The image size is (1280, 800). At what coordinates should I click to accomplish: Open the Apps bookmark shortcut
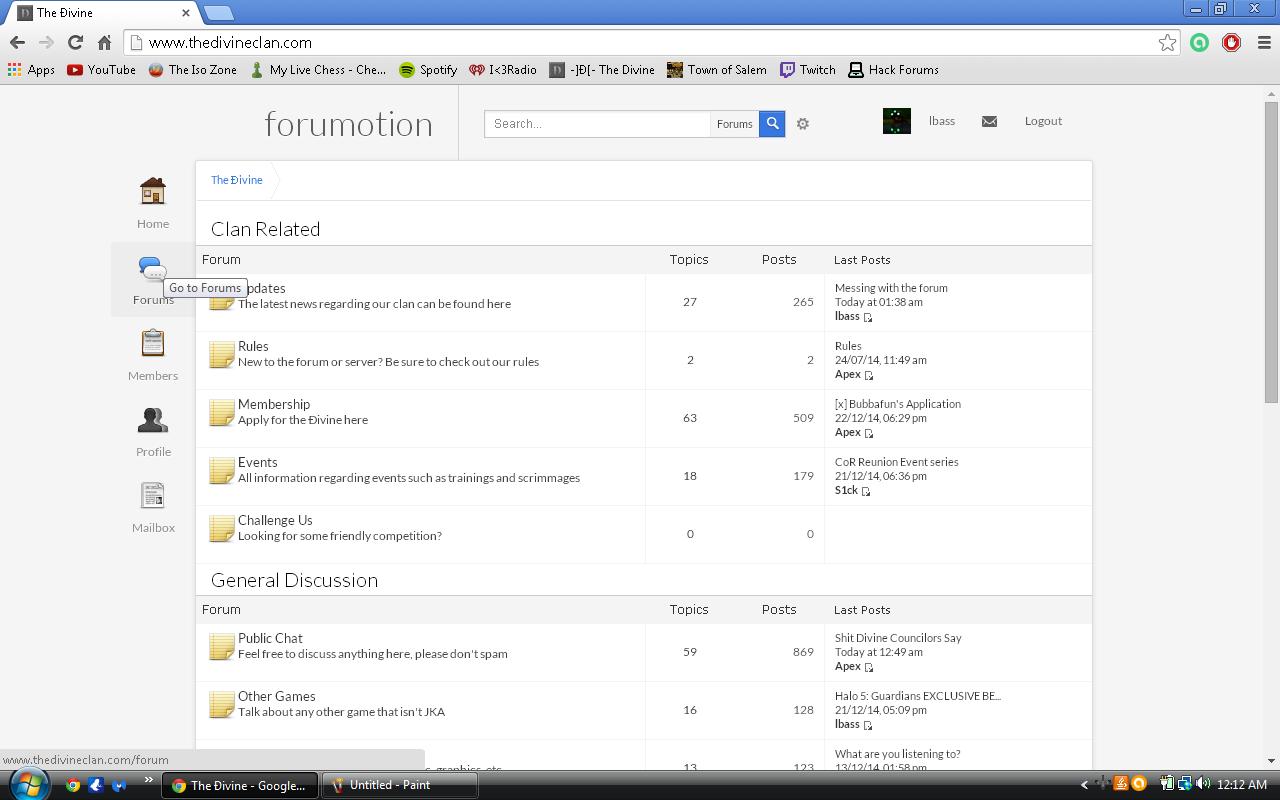31,70
